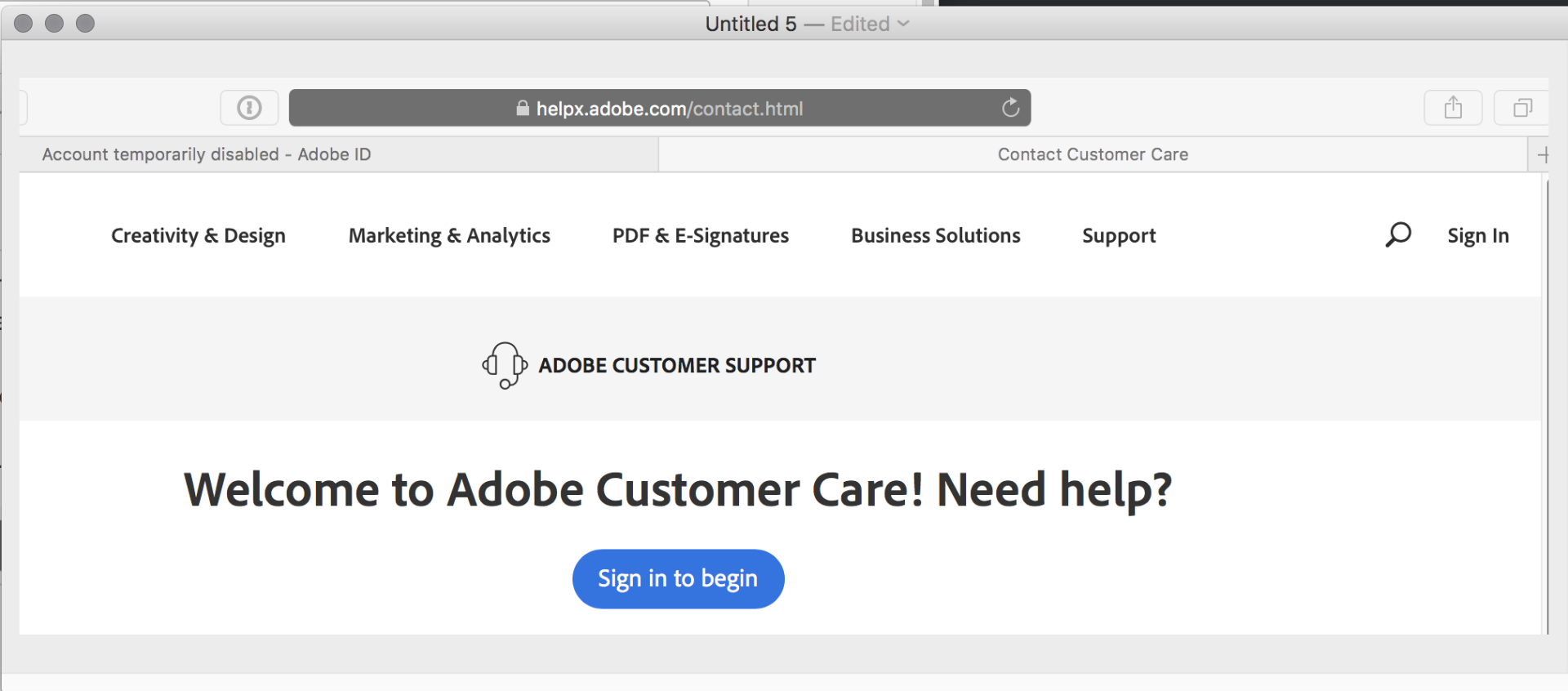Click the headset customer support icon

(x=505, y=365)
